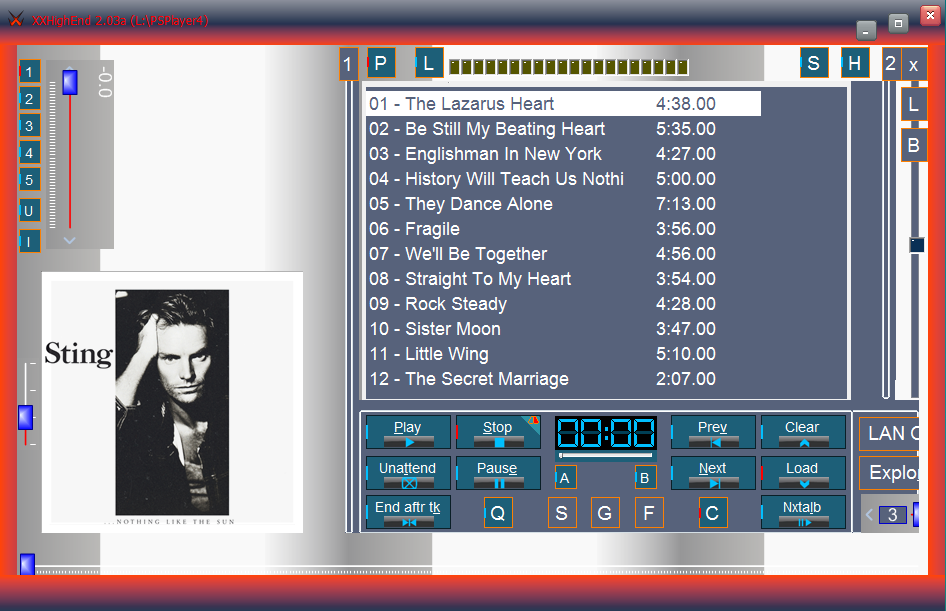
Task: Select preset 4 in the left sidebar
Action: (29, 153)
